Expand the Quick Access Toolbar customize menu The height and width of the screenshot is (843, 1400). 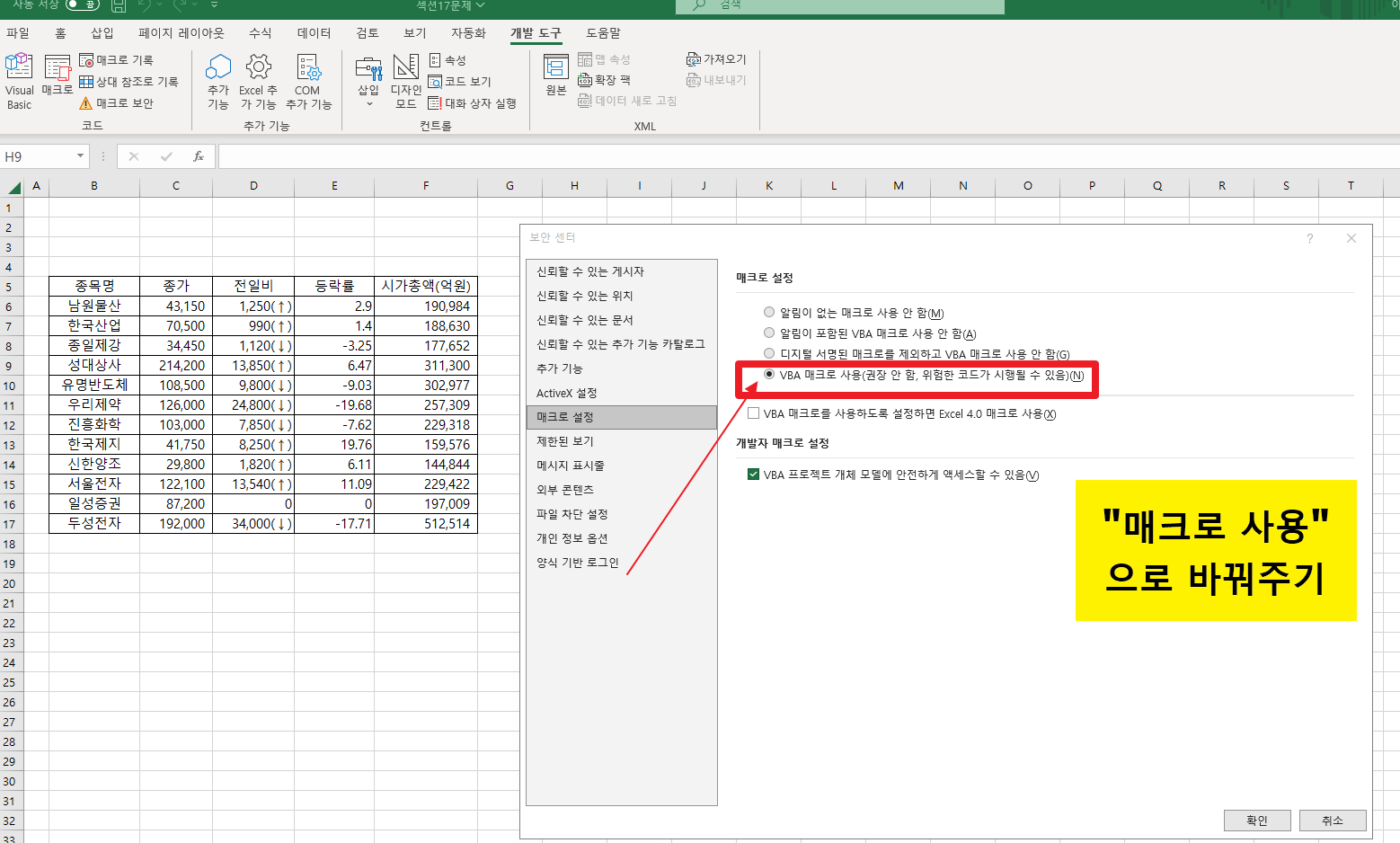click(x=213, y=5)
